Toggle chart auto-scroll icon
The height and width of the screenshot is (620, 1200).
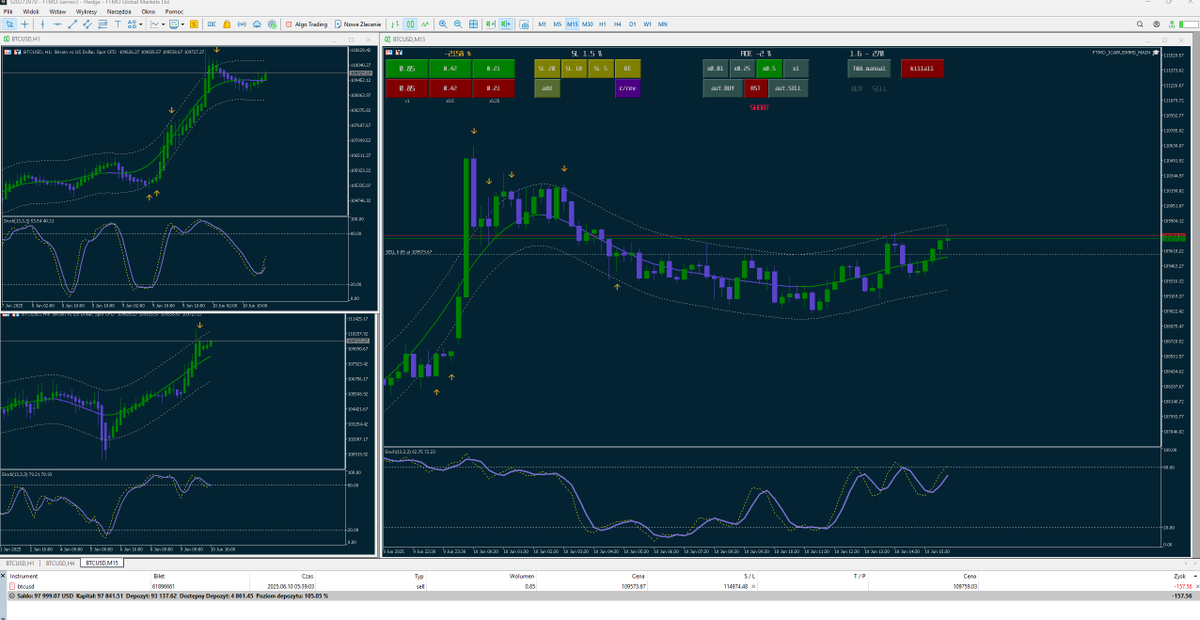491,23
